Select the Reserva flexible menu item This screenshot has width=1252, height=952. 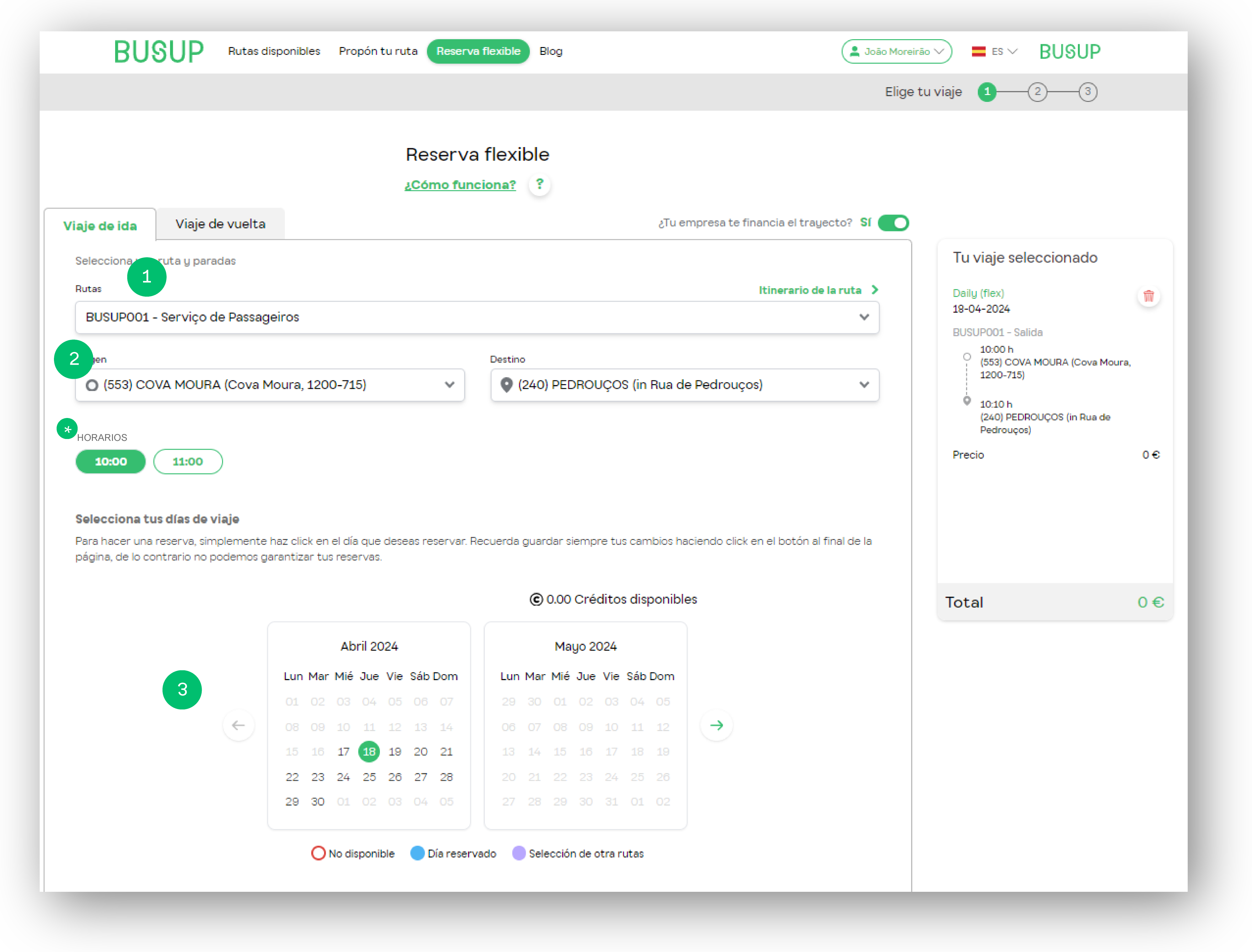(478, 51)
